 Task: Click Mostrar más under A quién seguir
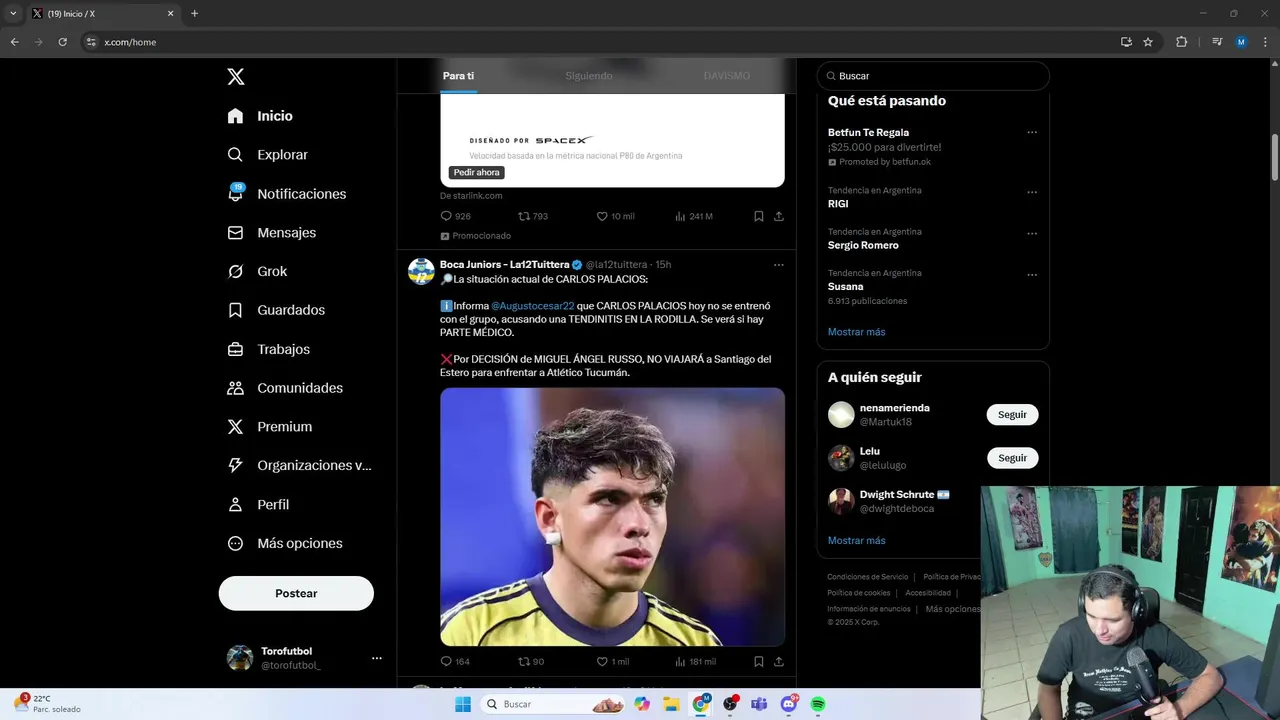[856, 541]
